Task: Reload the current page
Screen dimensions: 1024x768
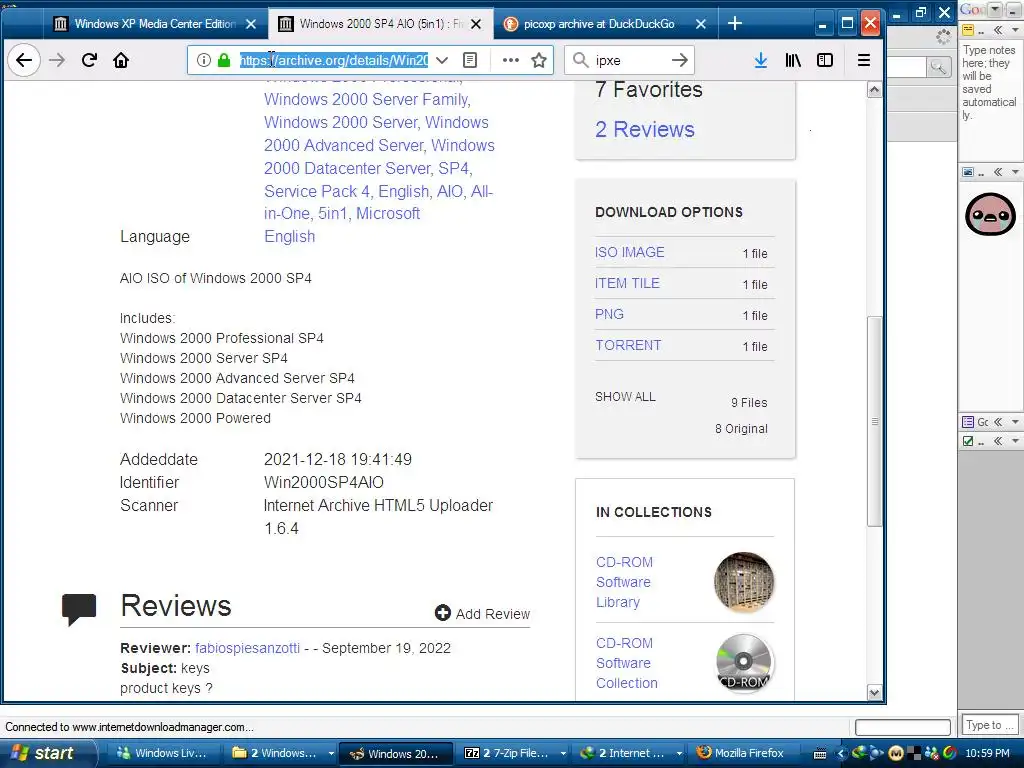Action: point(89,60)
